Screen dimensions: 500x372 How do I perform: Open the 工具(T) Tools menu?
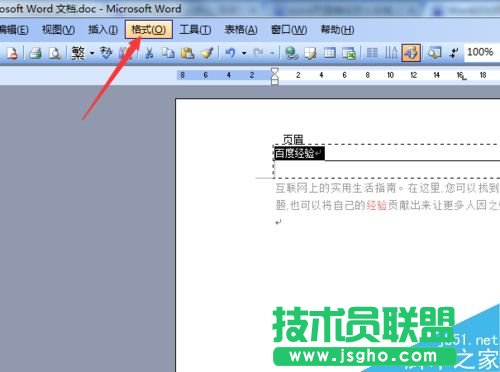coord(195,30)
